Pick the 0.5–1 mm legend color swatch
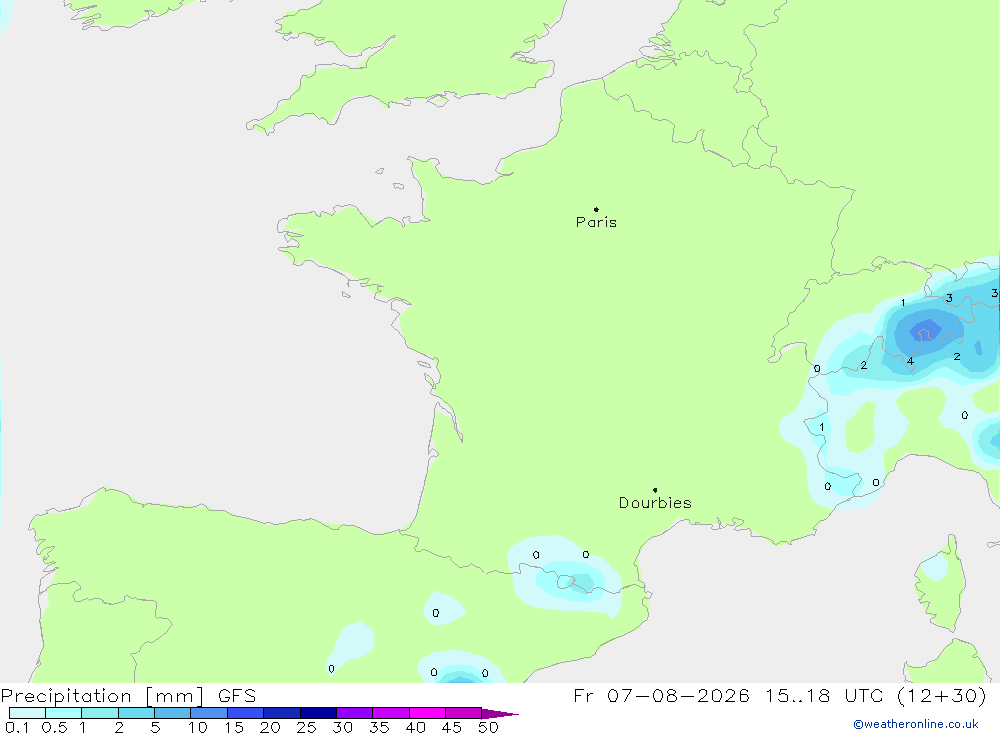Viewport: 1000px width, 733px height. coord(64,713)
